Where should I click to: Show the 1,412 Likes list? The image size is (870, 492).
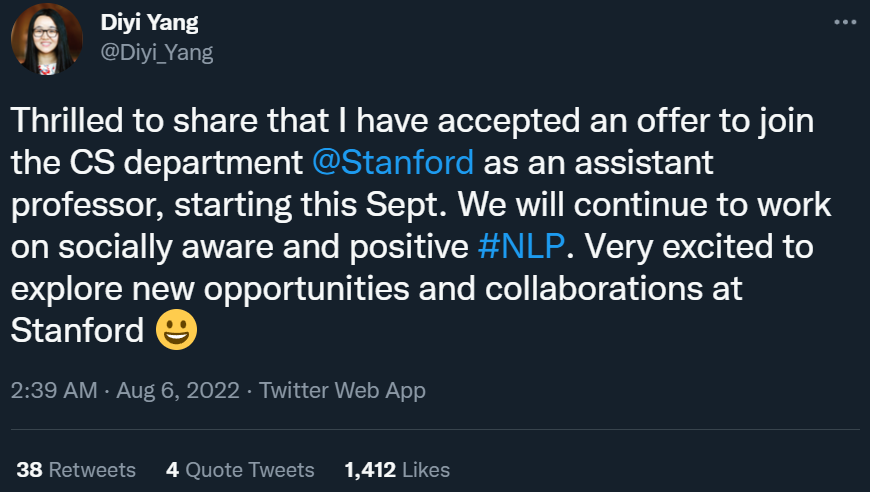tap(397, 469)
